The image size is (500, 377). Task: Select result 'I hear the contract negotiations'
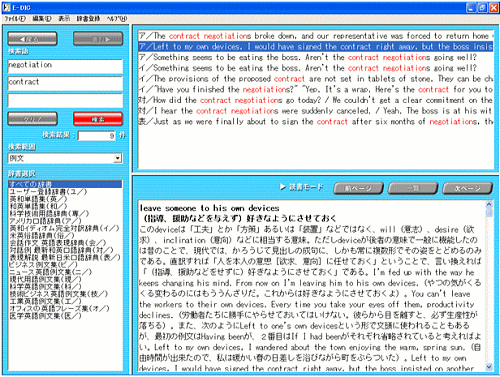click(316, 111)
